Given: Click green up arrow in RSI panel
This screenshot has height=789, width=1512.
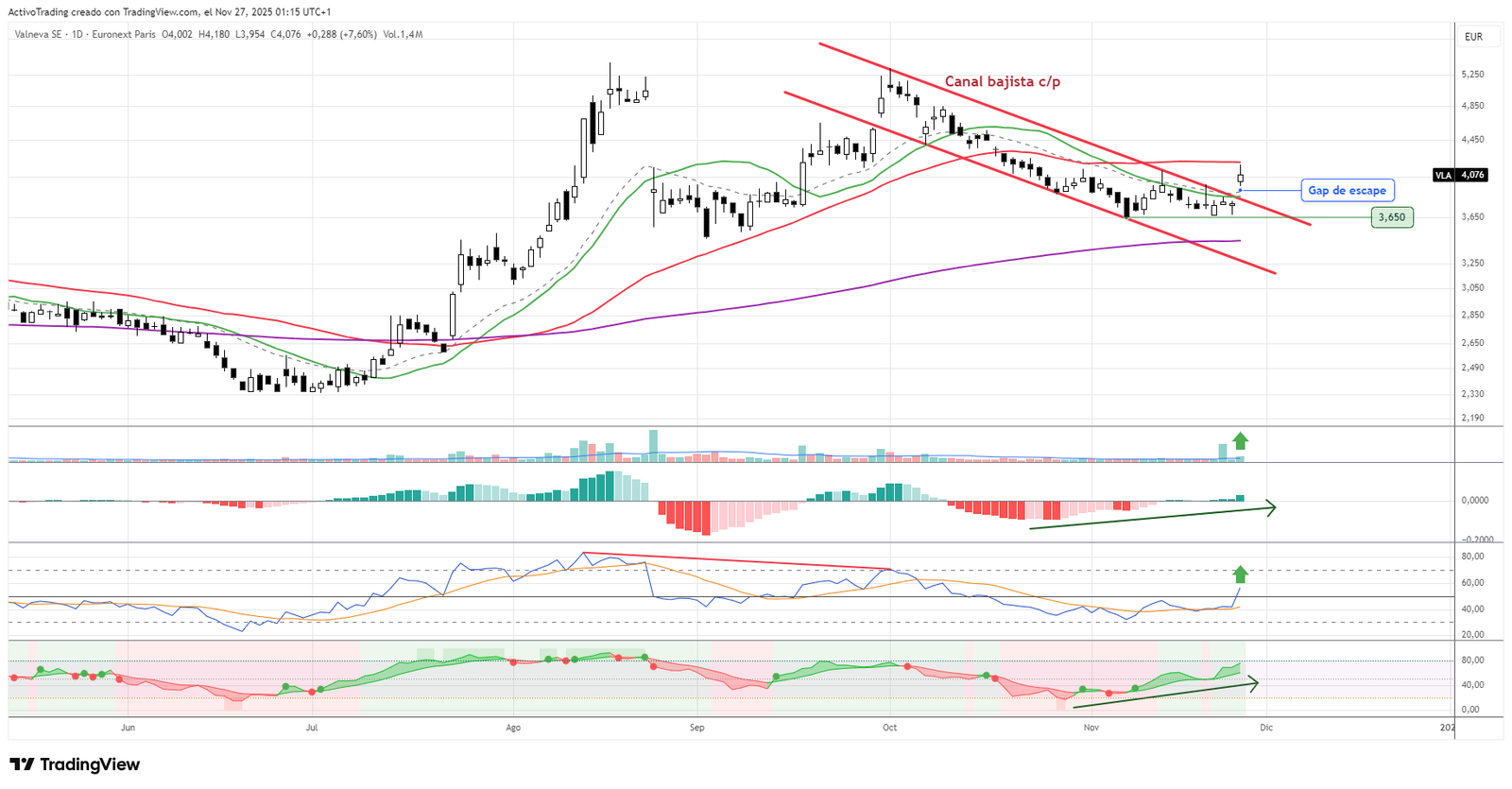Looking at the screenshot, I should pos(1240,574).
